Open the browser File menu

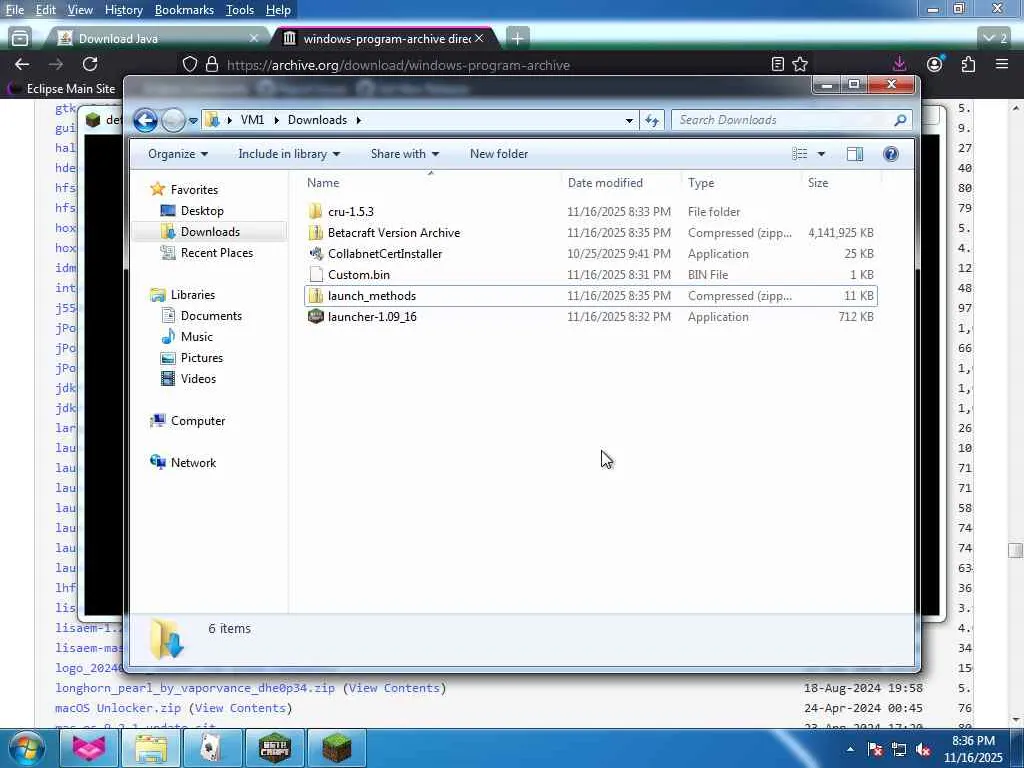14,10
